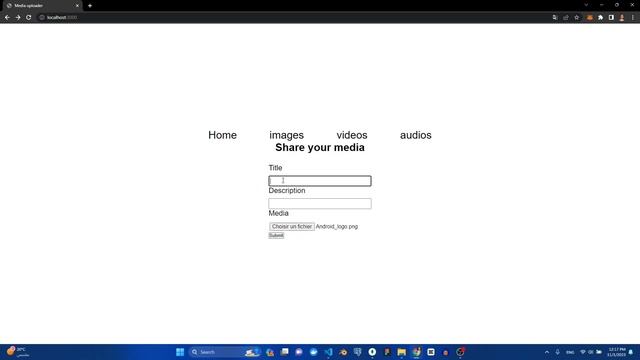Close the Media uploader tab
The height and width of the screenshot is (360, 640).
pos(77,6)
